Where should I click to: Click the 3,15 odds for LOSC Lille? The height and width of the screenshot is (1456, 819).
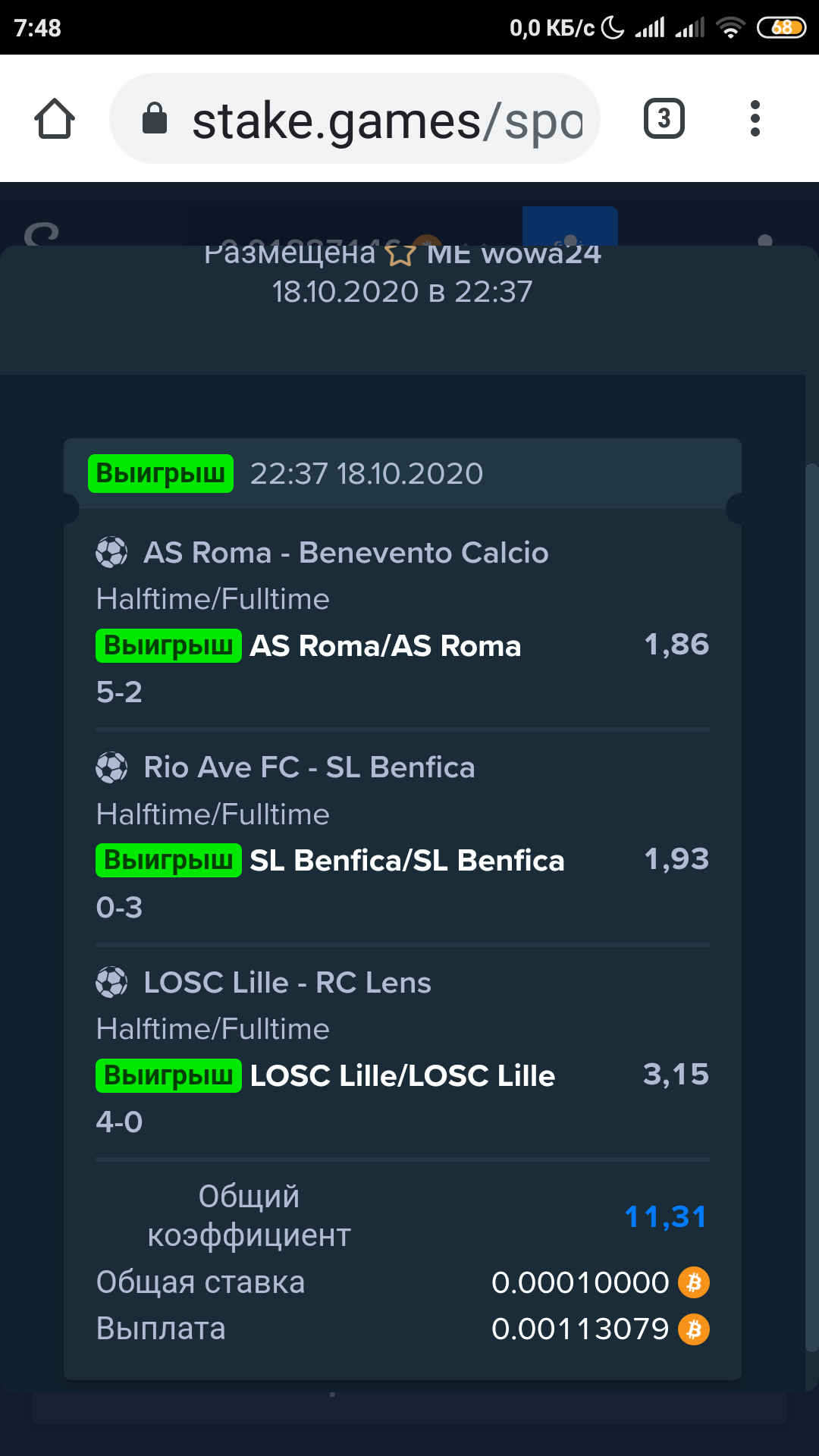coord(676,1075)
